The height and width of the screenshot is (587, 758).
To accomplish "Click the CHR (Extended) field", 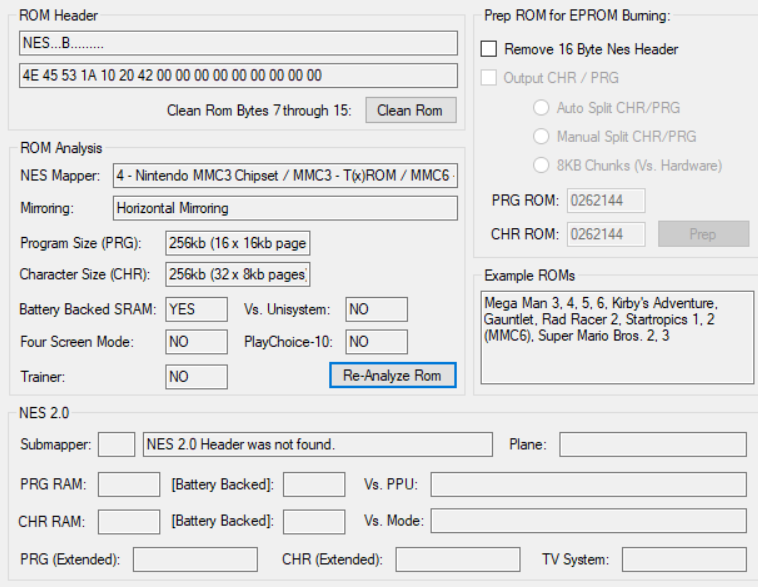I will [458, 559].
